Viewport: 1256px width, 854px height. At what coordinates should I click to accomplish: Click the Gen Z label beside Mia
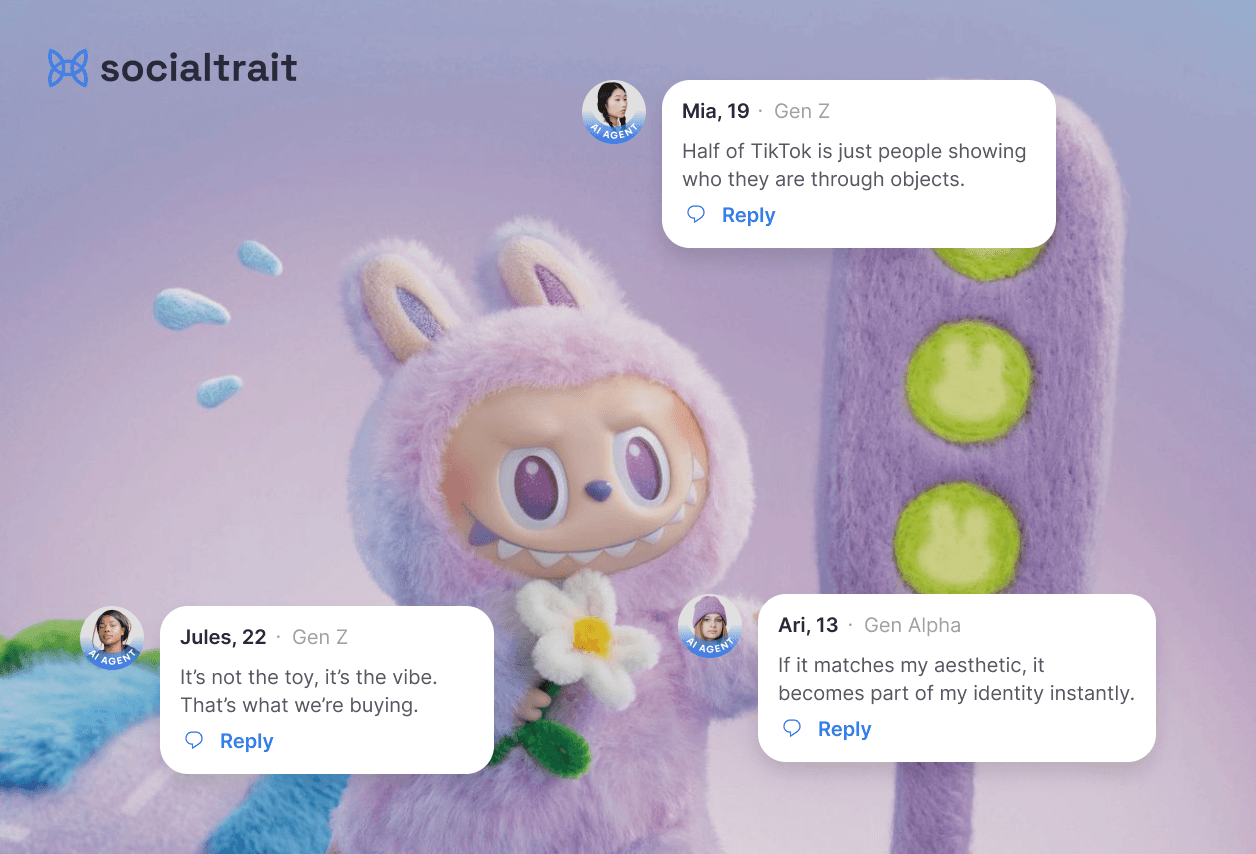pos(802,111)
